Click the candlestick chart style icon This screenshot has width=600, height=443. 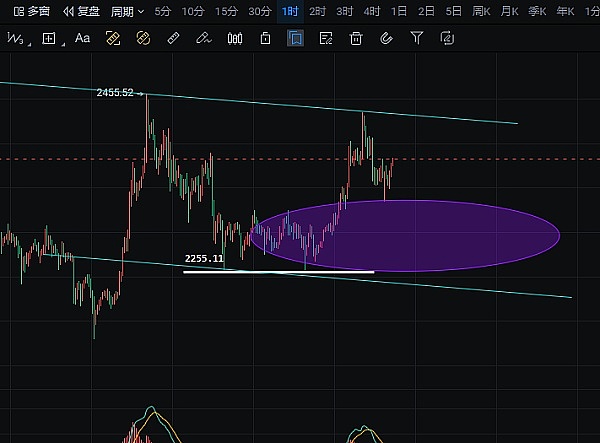[235, 38]
